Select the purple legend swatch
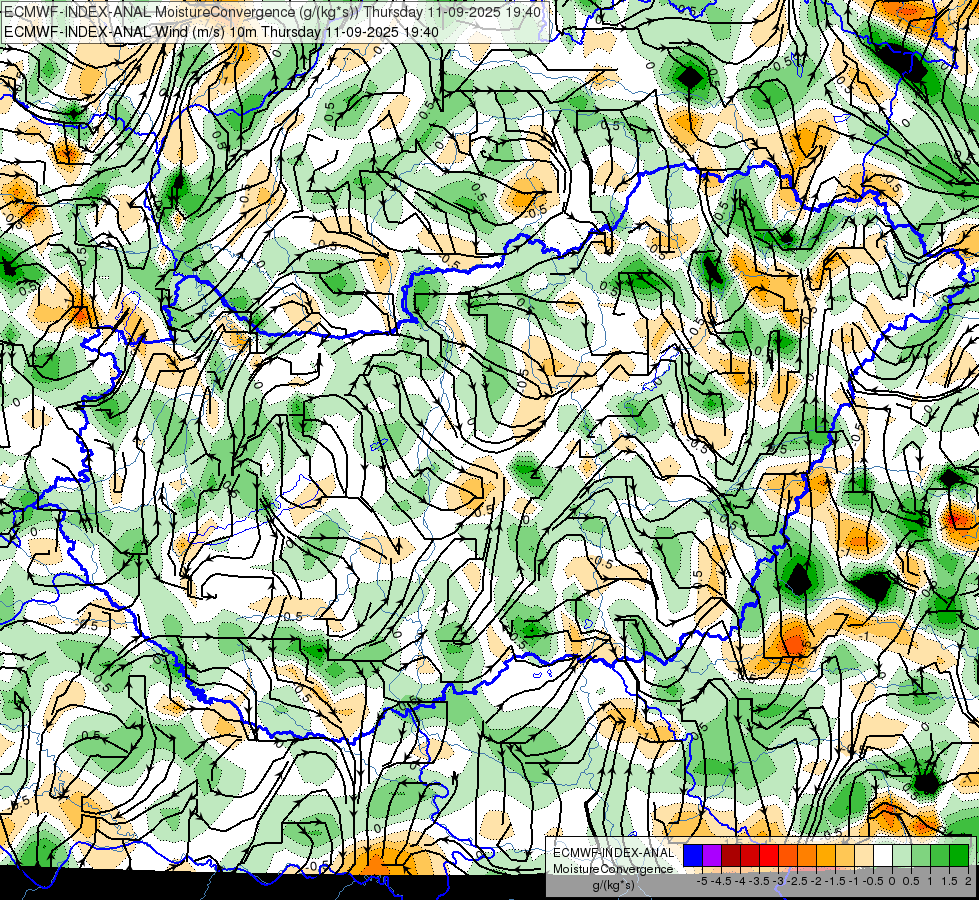 click(x=712, y=855)
